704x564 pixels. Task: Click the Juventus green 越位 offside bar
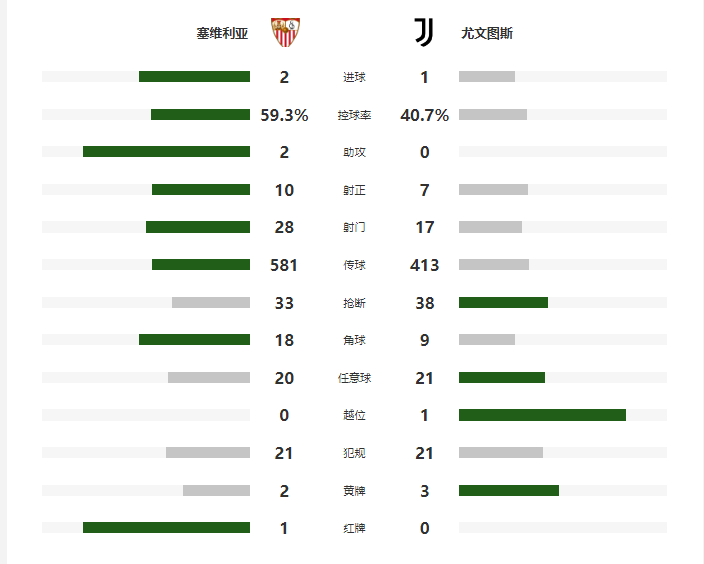click(x=542, y=415)
